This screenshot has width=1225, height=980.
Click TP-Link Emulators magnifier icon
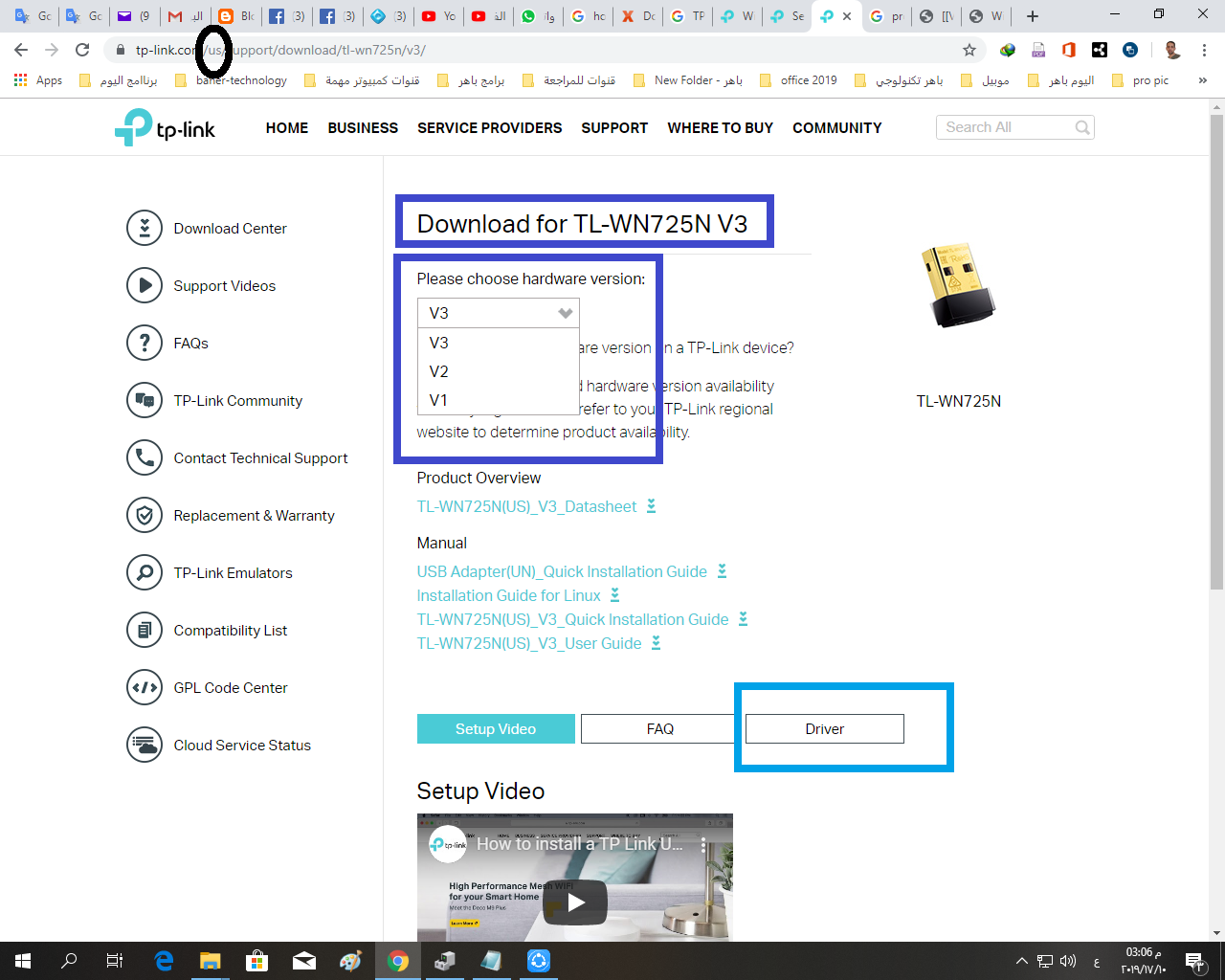(x=145, y=573)
